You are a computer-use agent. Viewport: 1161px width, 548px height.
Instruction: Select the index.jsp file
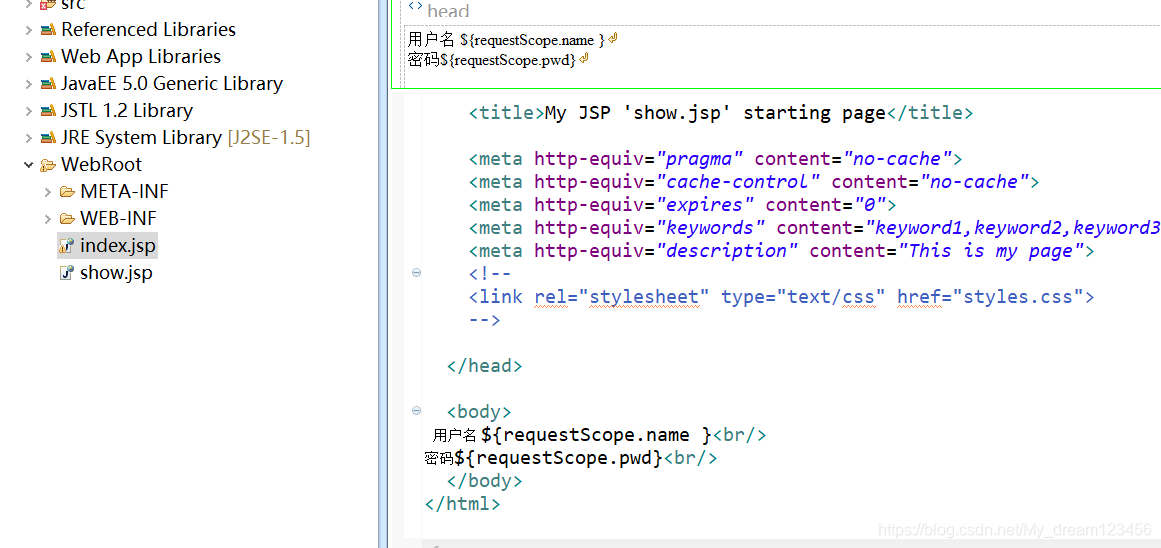(x=118, y=246)
